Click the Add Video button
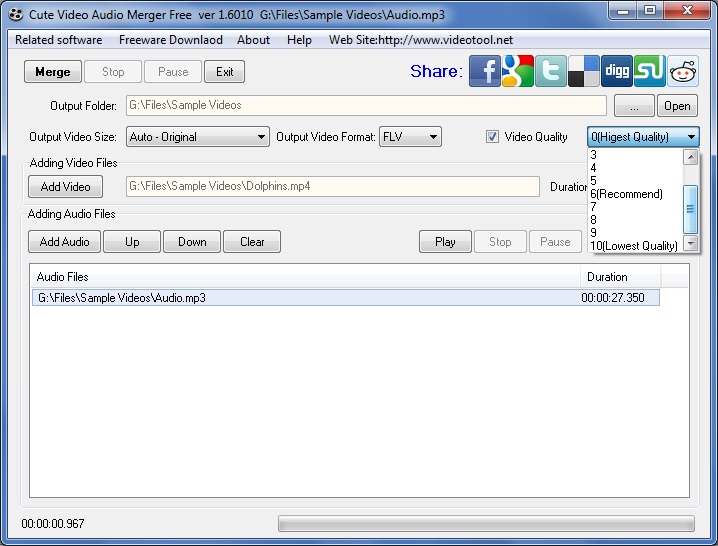Screen dimensions: 718x546 tap(65, 186)
